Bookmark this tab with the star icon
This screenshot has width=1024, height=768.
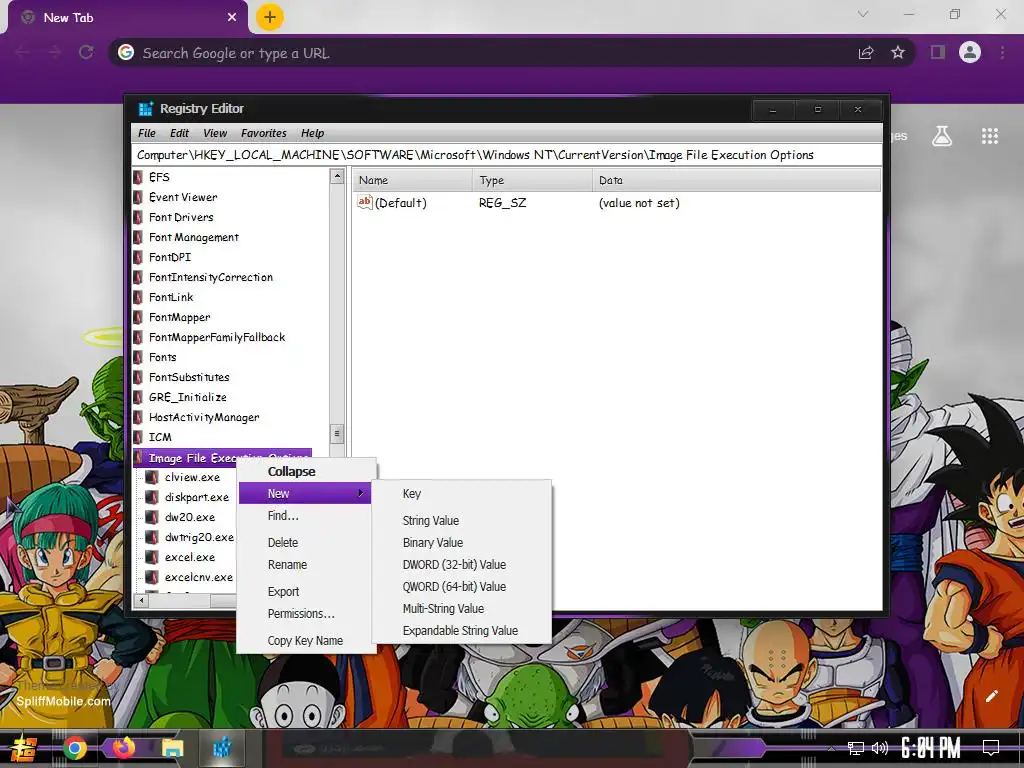pos(898,52)
